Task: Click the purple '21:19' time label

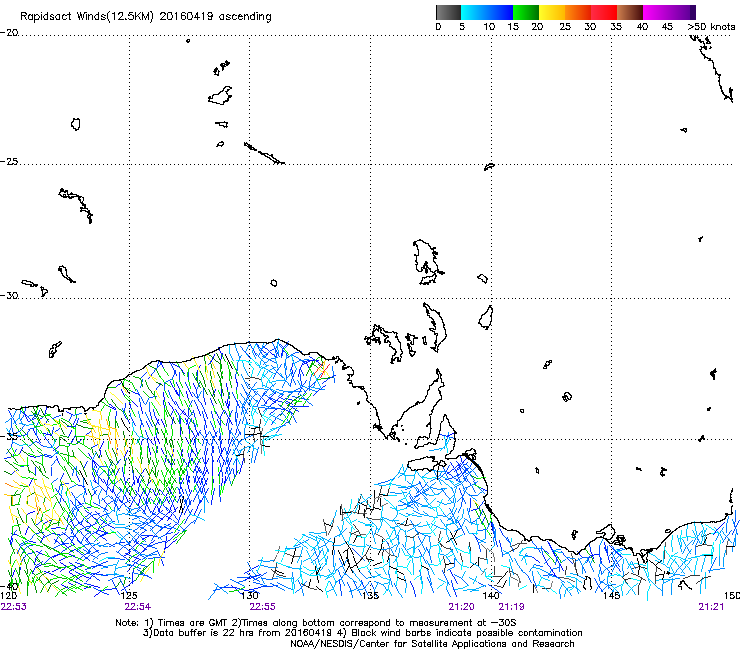Action: tap(512, 607)
